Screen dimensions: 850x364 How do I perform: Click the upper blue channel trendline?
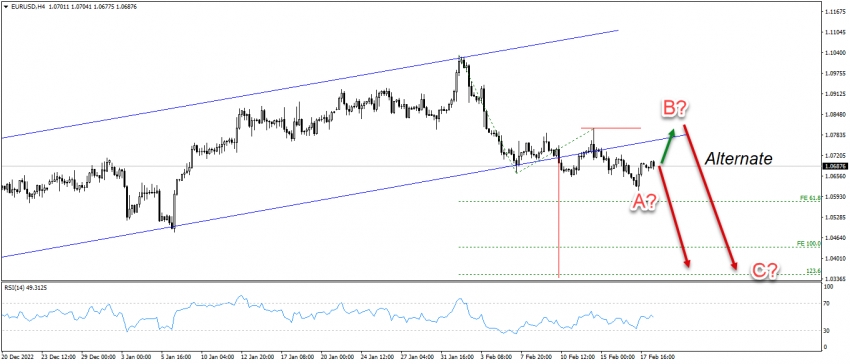tap(309, 84)
